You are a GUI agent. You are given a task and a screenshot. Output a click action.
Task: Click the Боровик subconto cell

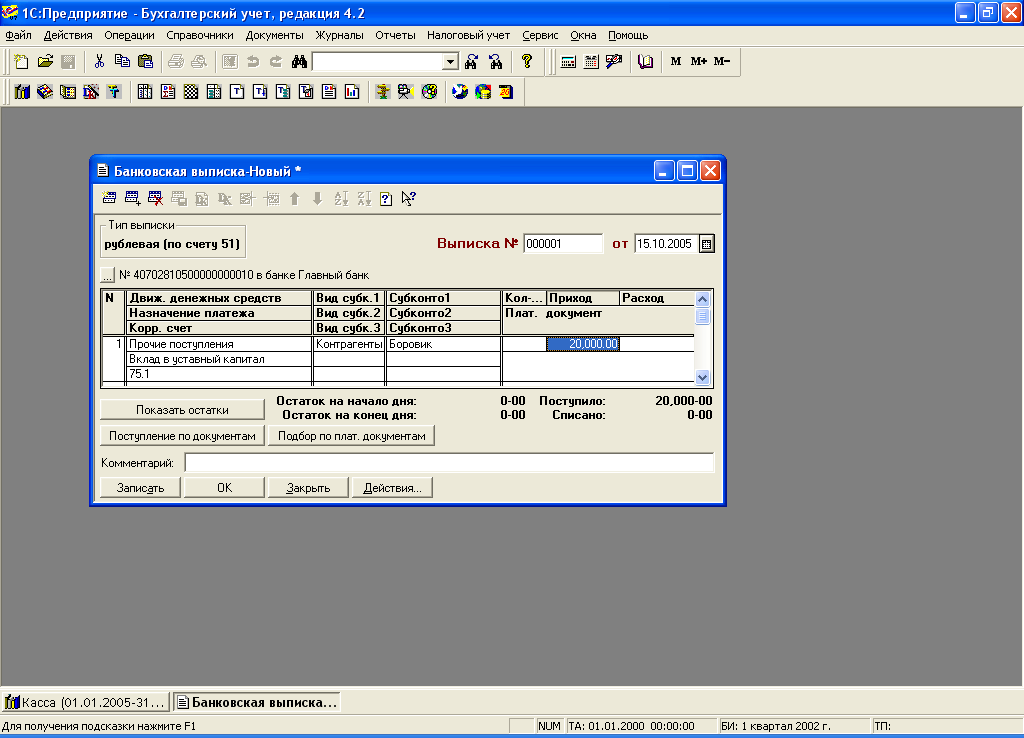tap(443, 344)
